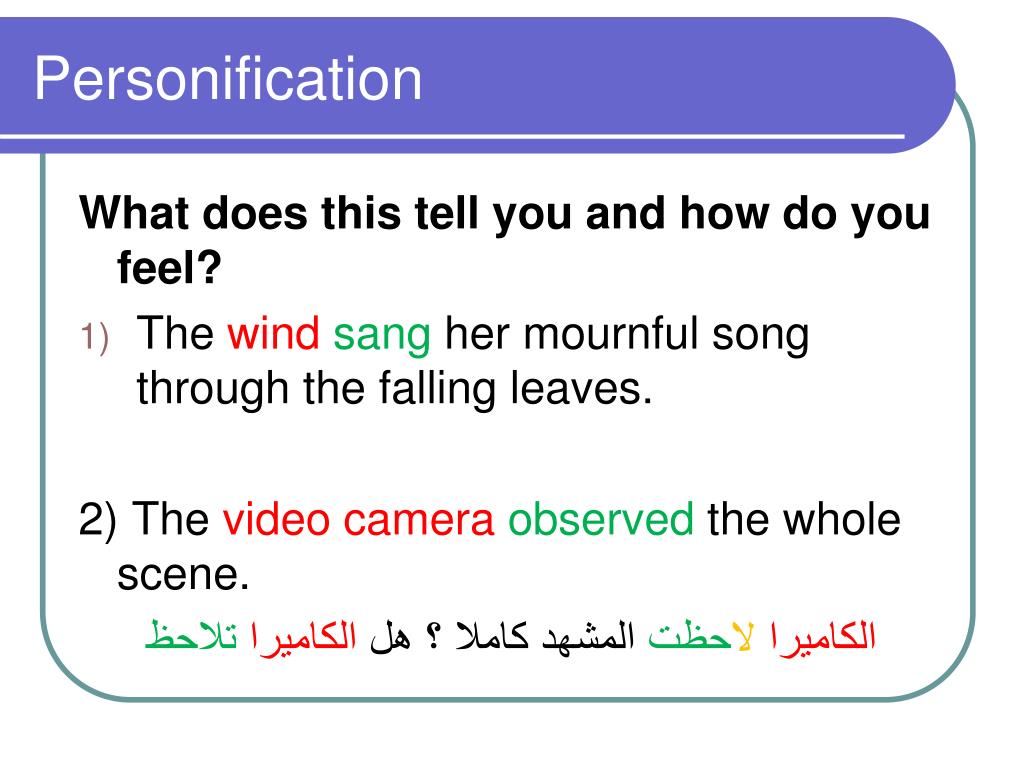The width and height of the screenshot is (1024, 768).
Task: Click the word 'scene.'
Action: [x=184, y=575]
